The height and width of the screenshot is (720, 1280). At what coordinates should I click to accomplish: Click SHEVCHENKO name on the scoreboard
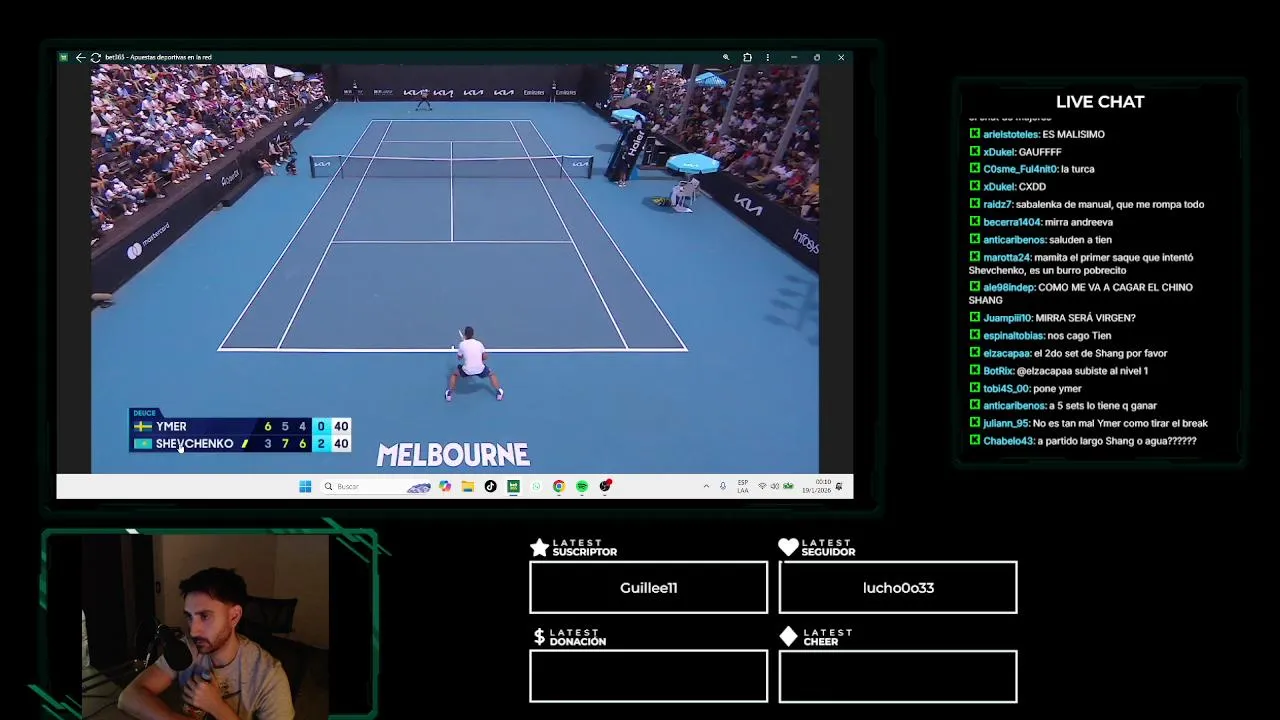tap(194, 444)
